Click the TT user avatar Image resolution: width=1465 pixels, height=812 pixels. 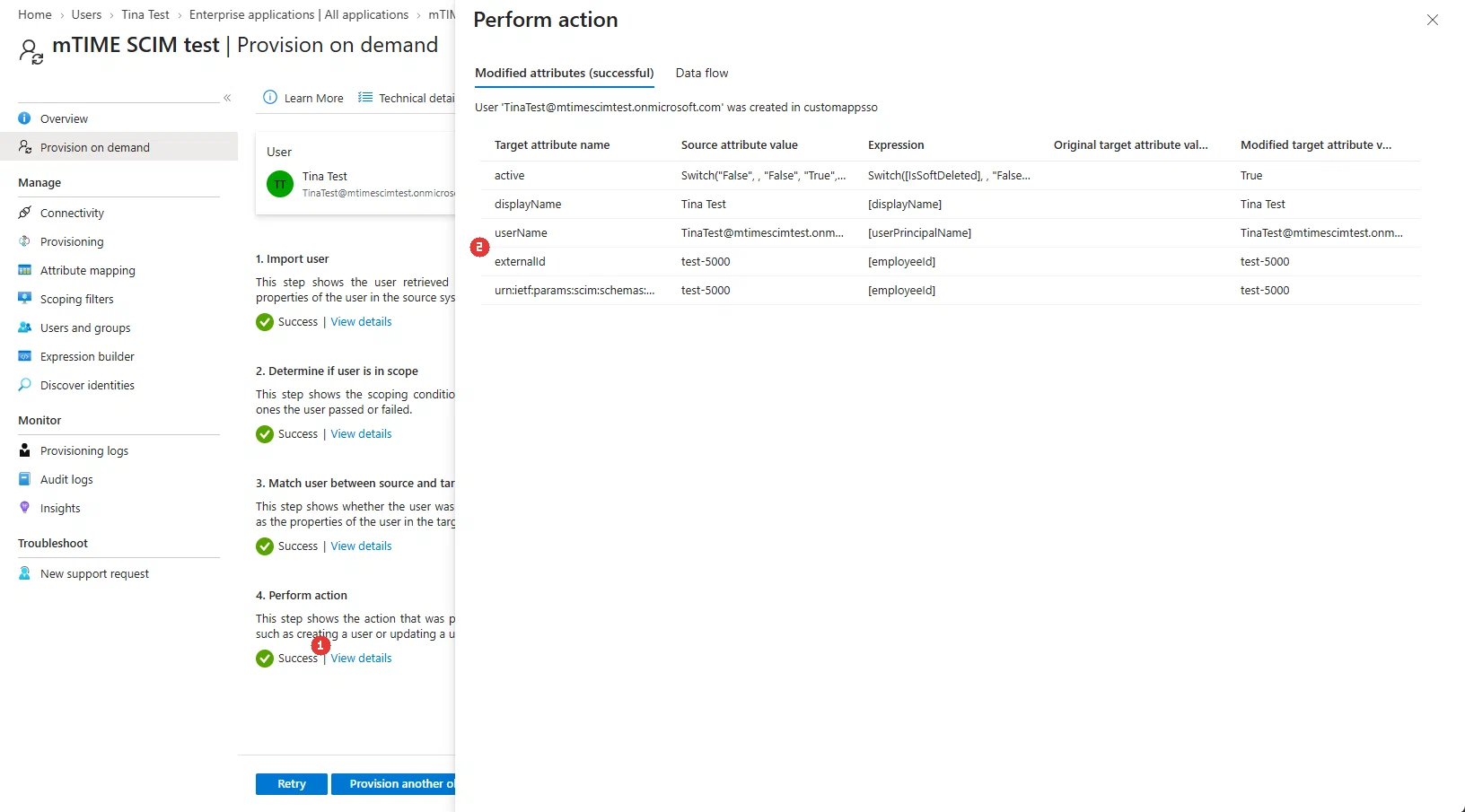pos(280,184)
